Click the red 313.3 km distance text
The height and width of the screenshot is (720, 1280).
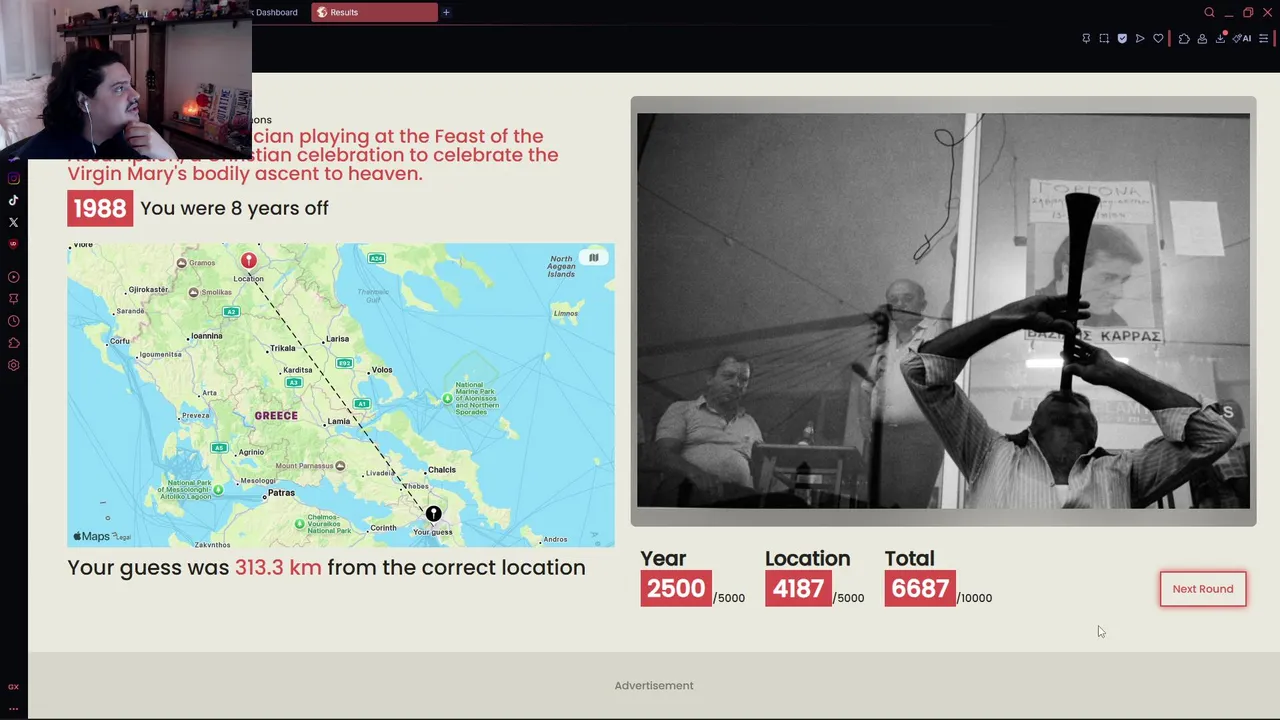pyautogui.click(x=278, y=567)
